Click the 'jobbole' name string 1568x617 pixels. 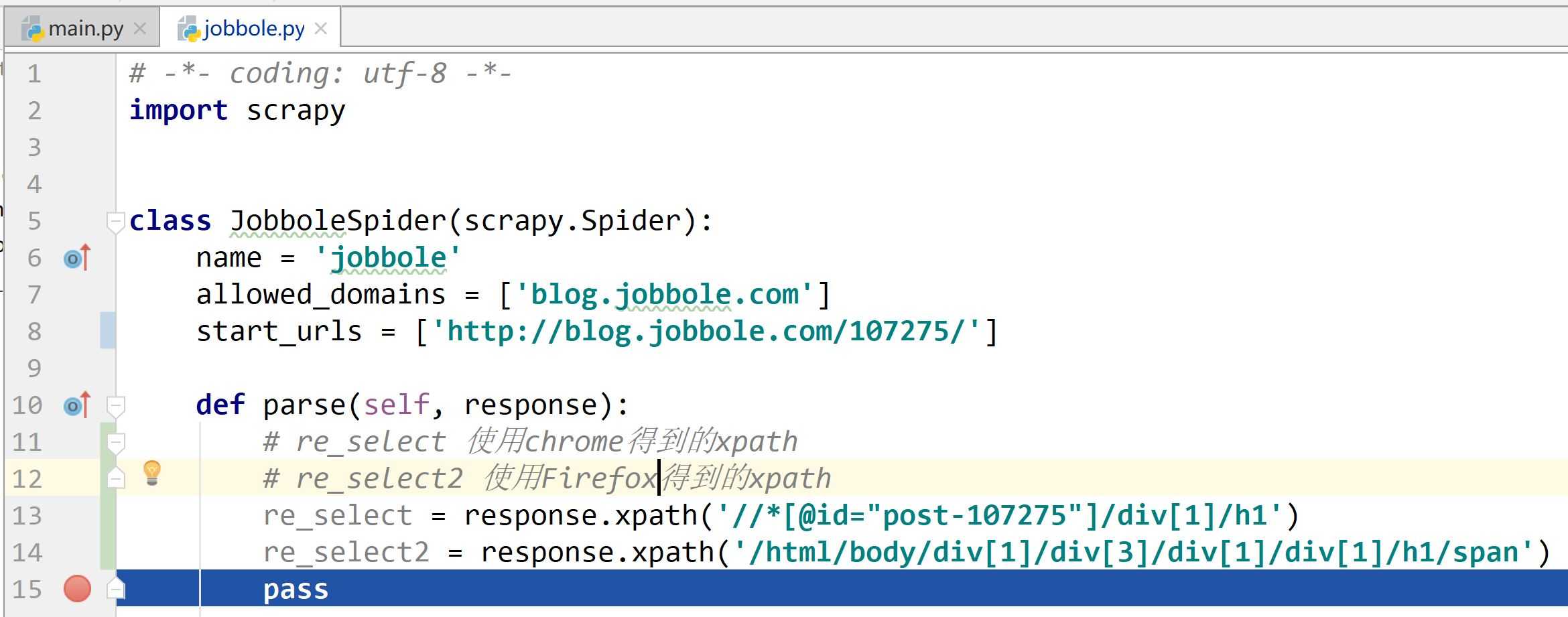pos(388,258)
